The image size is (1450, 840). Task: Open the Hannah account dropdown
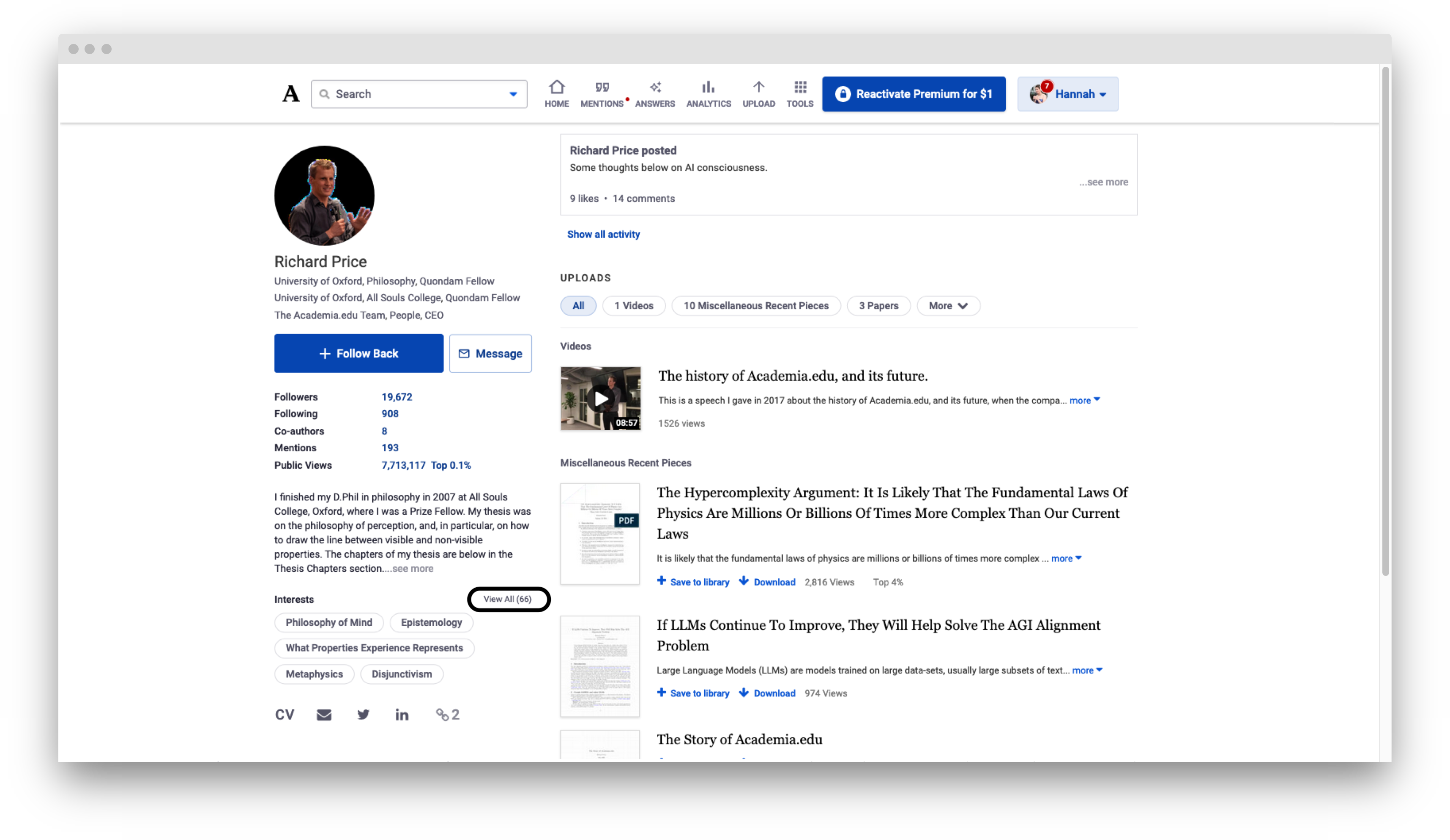[x=1067, y=94]
